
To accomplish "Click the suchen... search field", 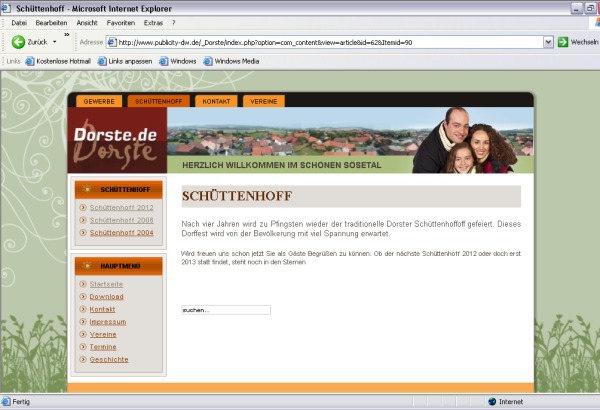I will (x=226, y=310).
